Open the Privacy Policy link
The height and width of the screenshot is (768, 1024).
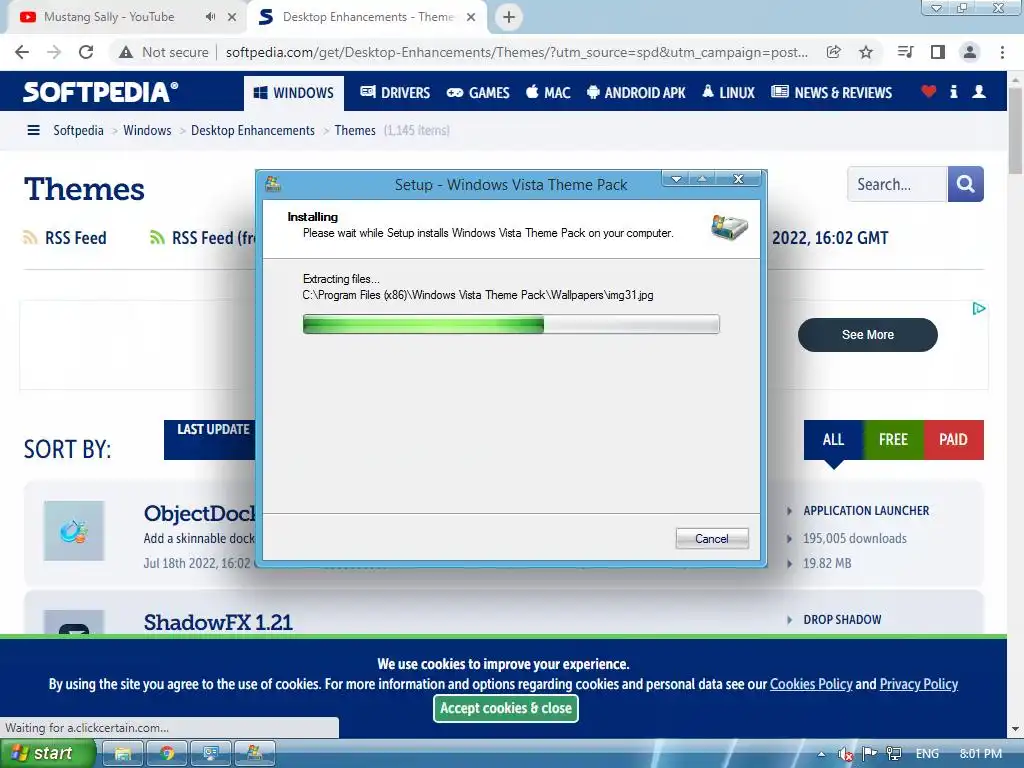[919, 684]
